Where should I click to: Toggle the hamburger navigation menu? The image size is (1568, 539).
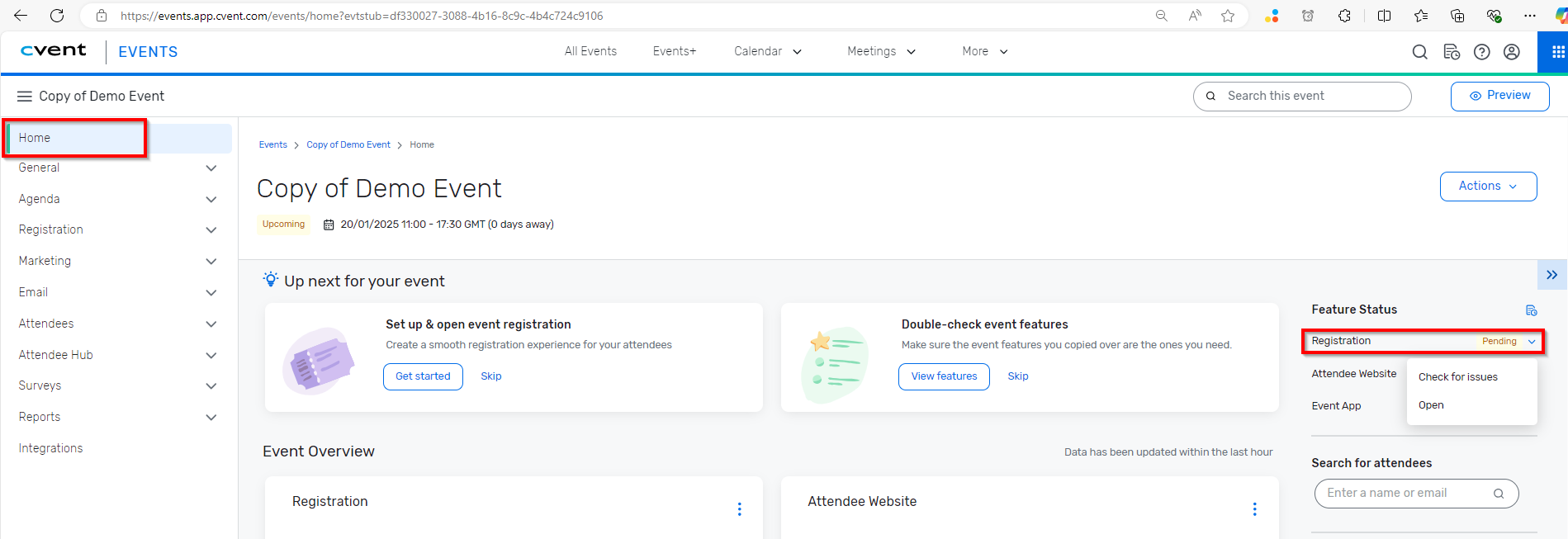[x=25, y=97]
